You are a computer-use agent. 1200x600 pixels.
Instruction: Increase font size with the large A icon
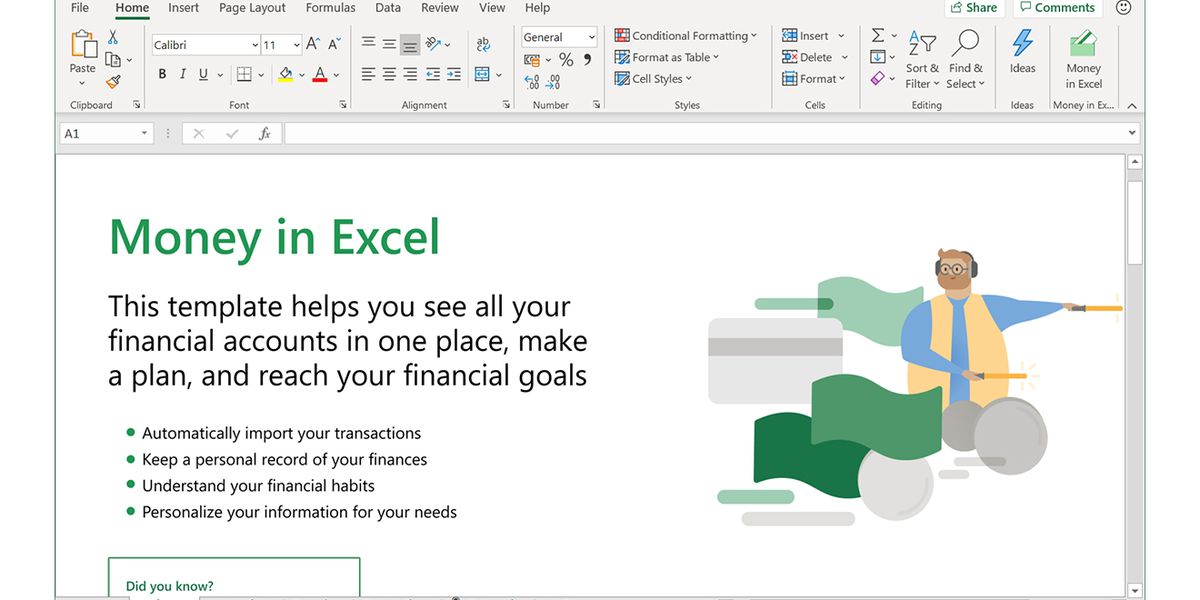click(x=313, y=44)
